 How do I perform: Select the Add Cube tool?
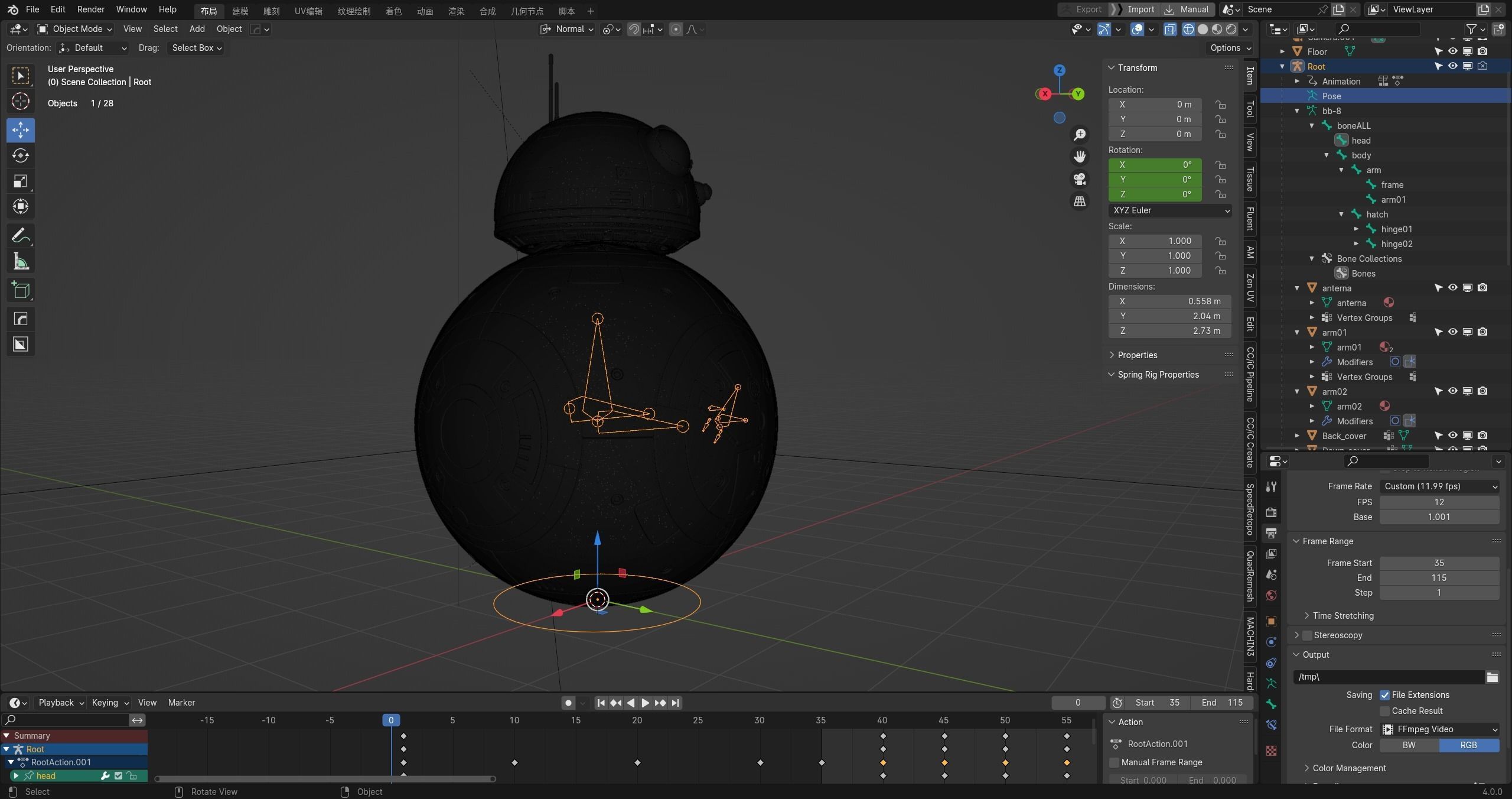pyautogui.click(x=21, y=290)
